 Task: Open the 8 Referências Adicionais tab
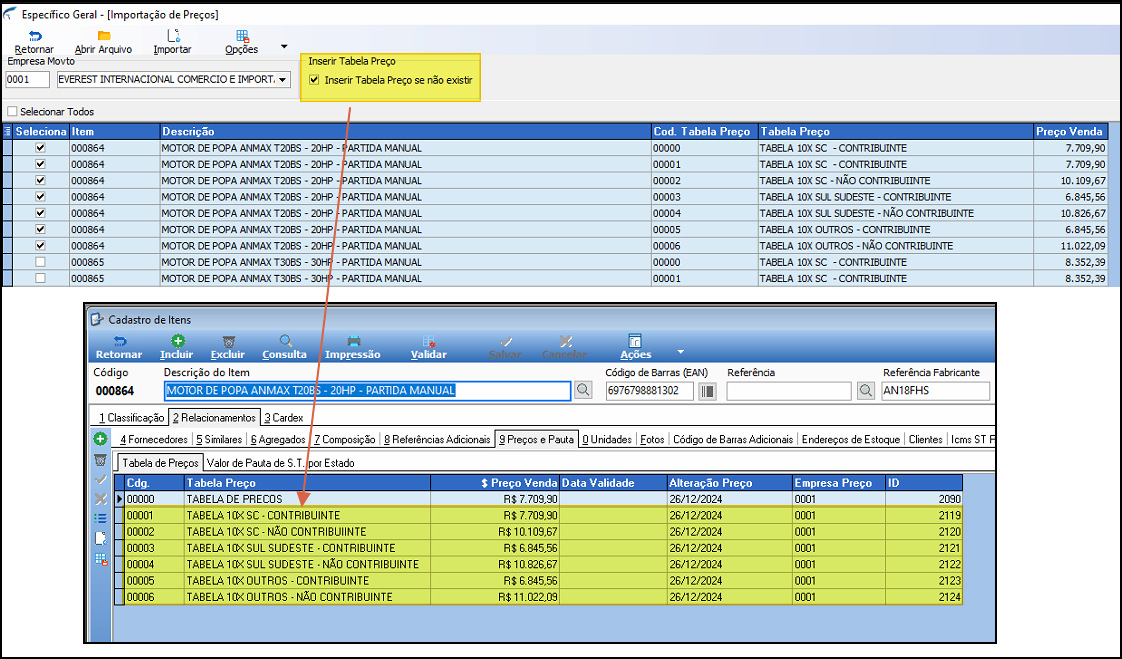pyautogui.click(x=437, y=439)
